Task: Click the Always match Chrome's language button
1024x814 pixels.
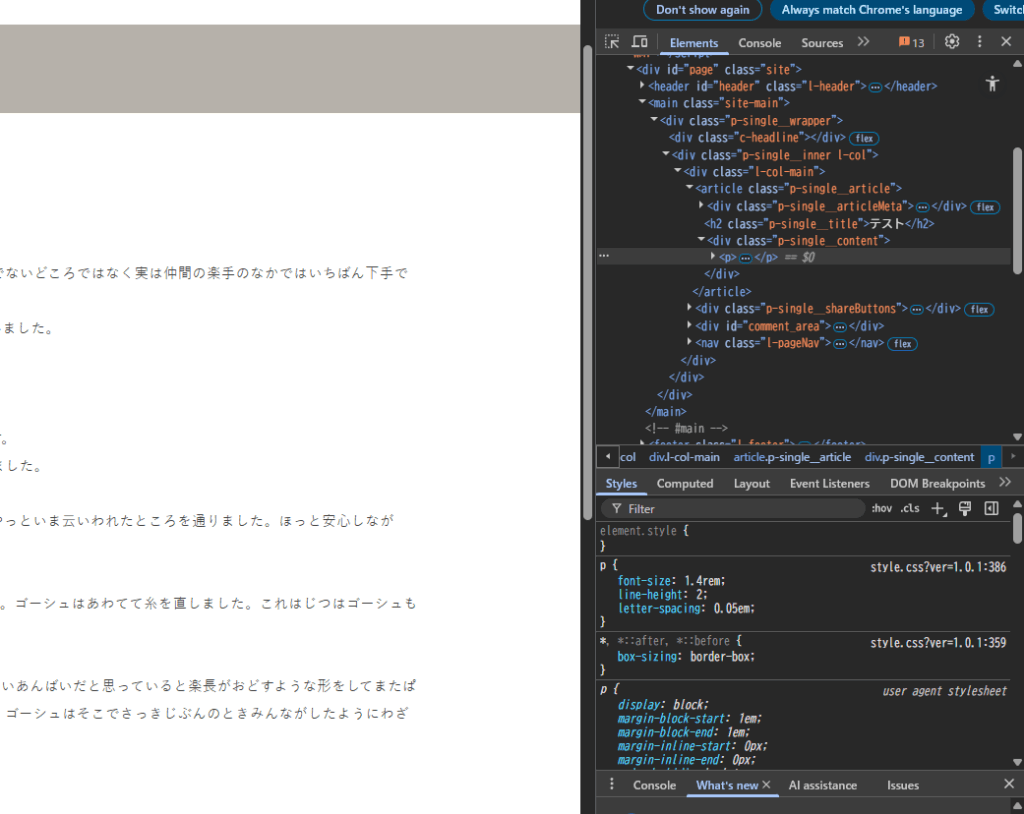Action: [x=871, y=10]
